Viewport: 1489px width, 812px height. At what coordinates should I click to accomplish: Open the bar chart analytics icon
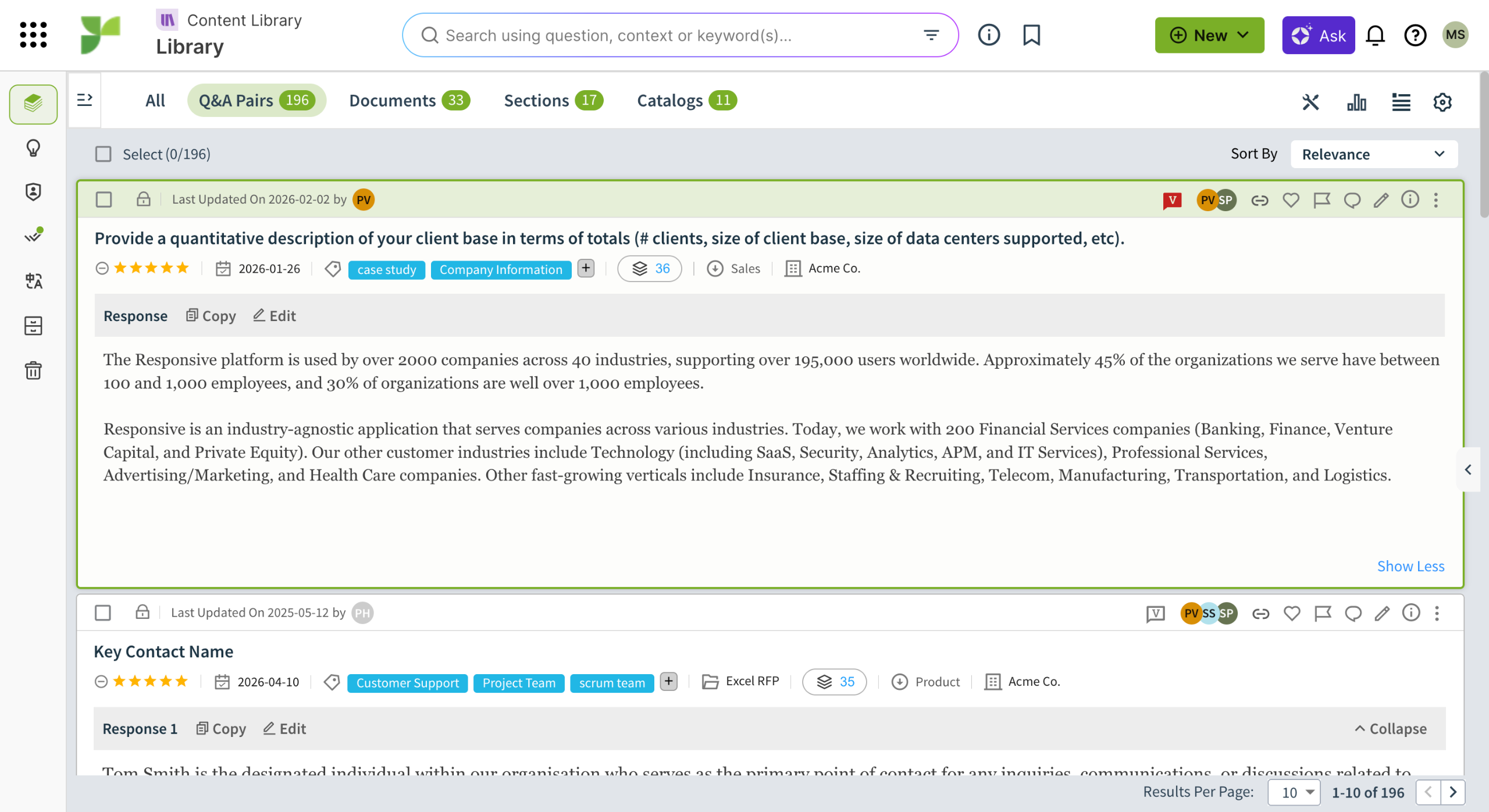(1356, 102)
